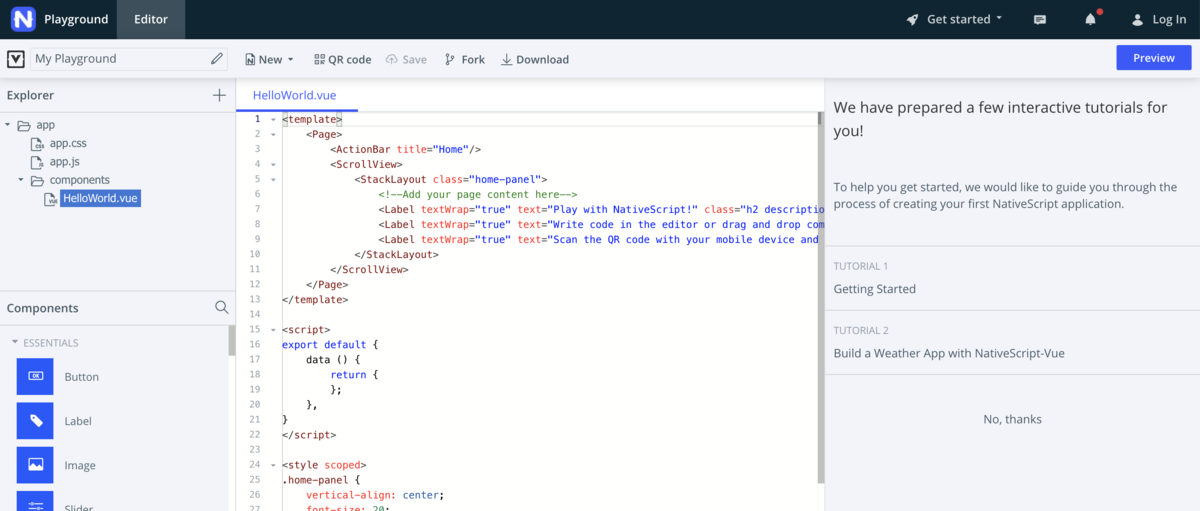Click the HelloWorld.vue editor tab
1200x511 pixels.
294,95
